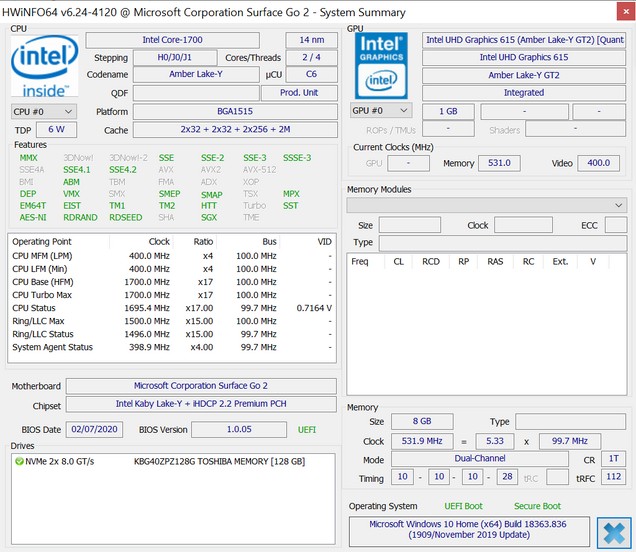Viewport: 636px width, 552px height.
Task: Click the Windows 10 Home operating system box
Action: (x=468, y=530)
